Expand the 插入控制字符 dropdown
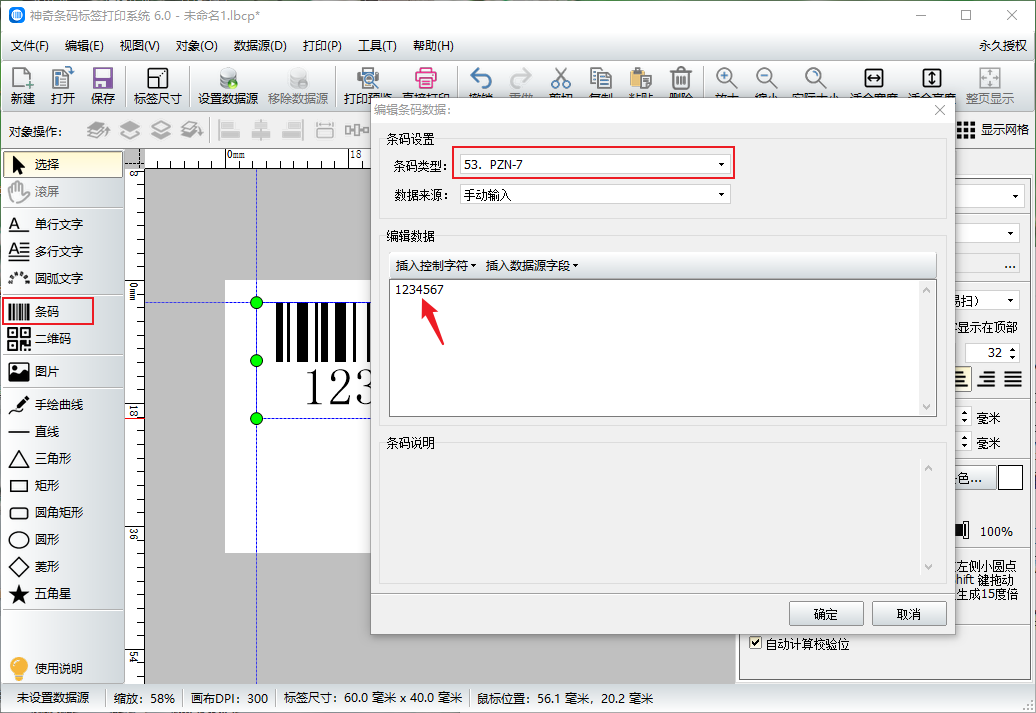Screen dimensions: 1036x713 tap(436, 266)
